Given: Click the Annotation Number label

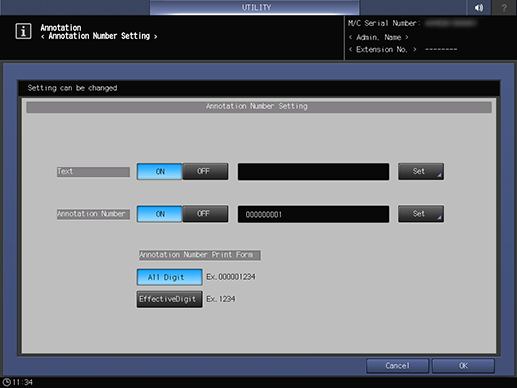Looking at the screenshot, I should click(x=93, y=214).
